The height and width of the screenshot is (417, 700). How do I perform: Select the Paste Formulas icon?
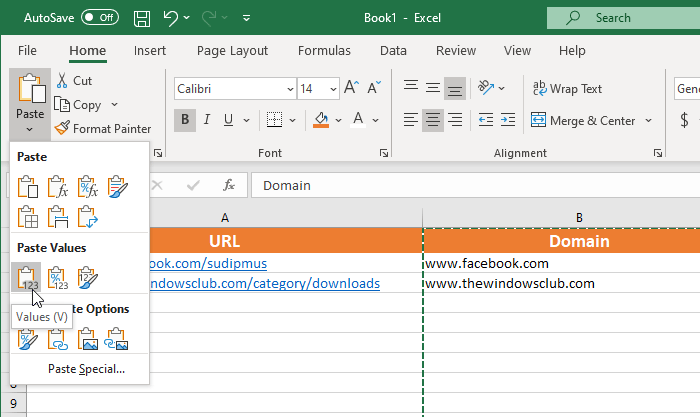[x=57, y=186]
